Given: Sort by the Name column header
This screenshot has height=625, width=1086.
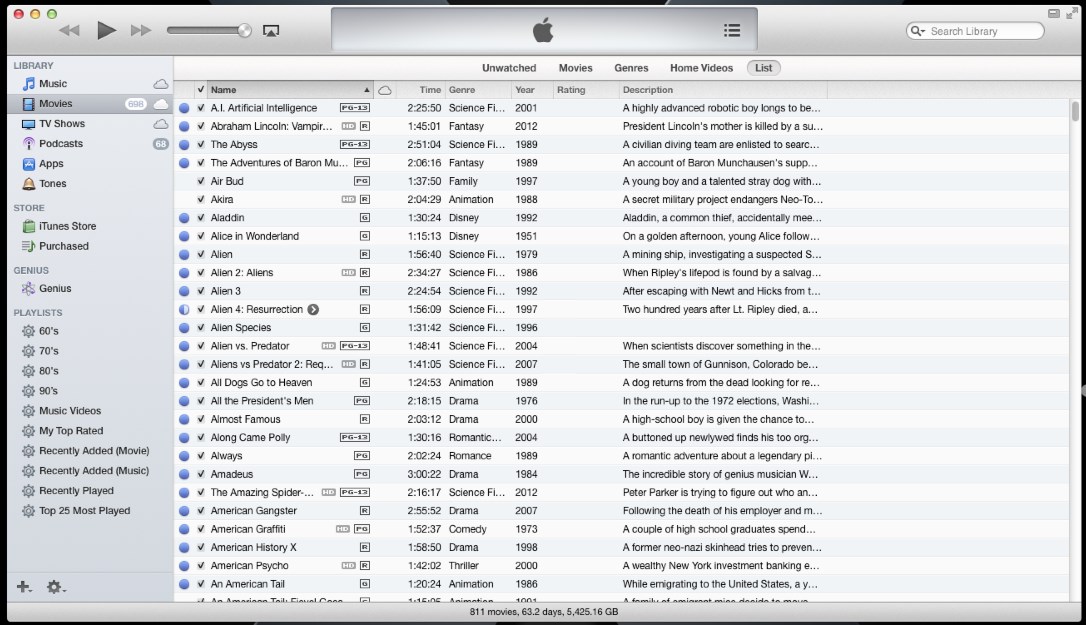Looking at the screenshot, I should 290,90.
